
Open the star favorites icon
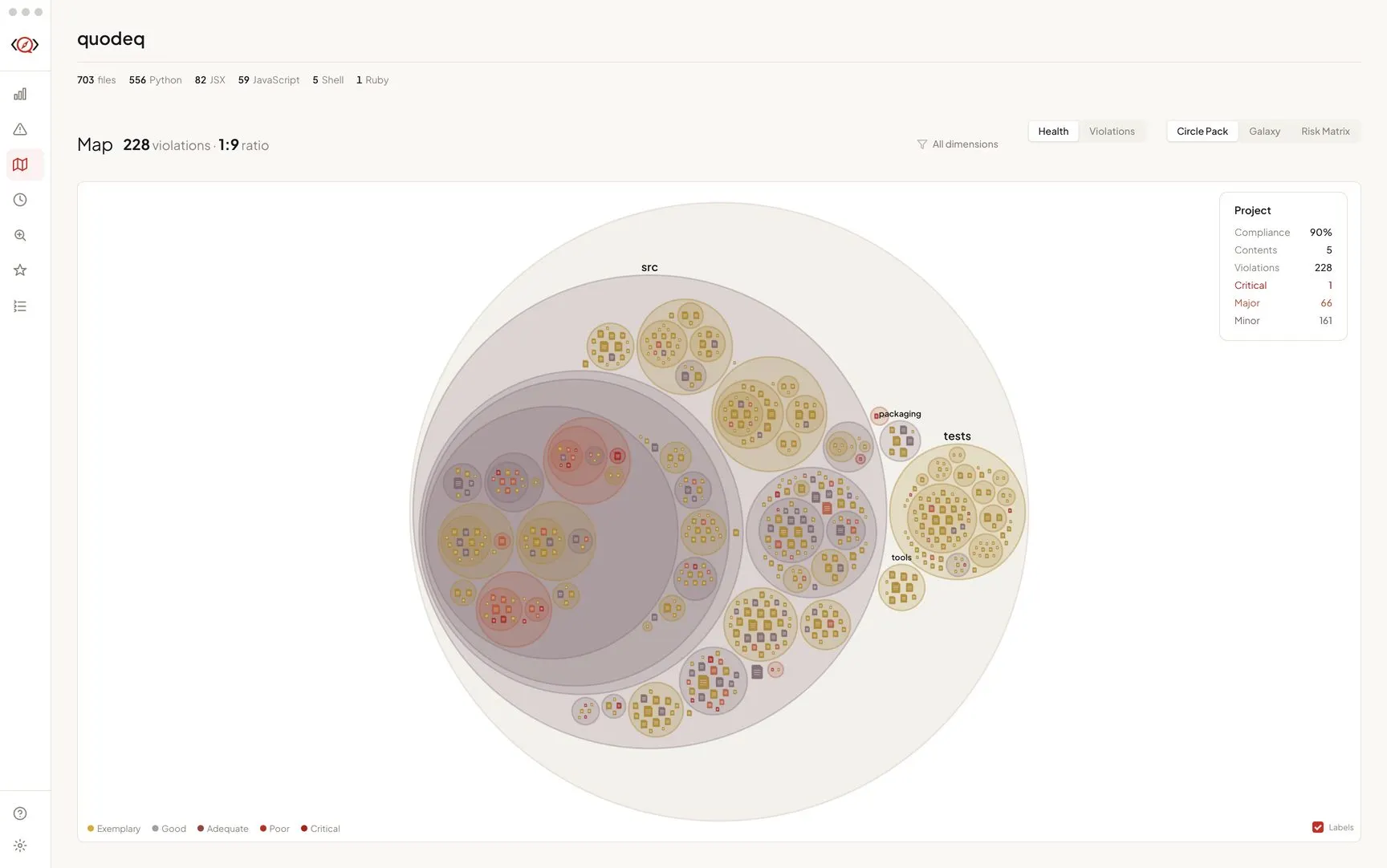coord(20,270)
